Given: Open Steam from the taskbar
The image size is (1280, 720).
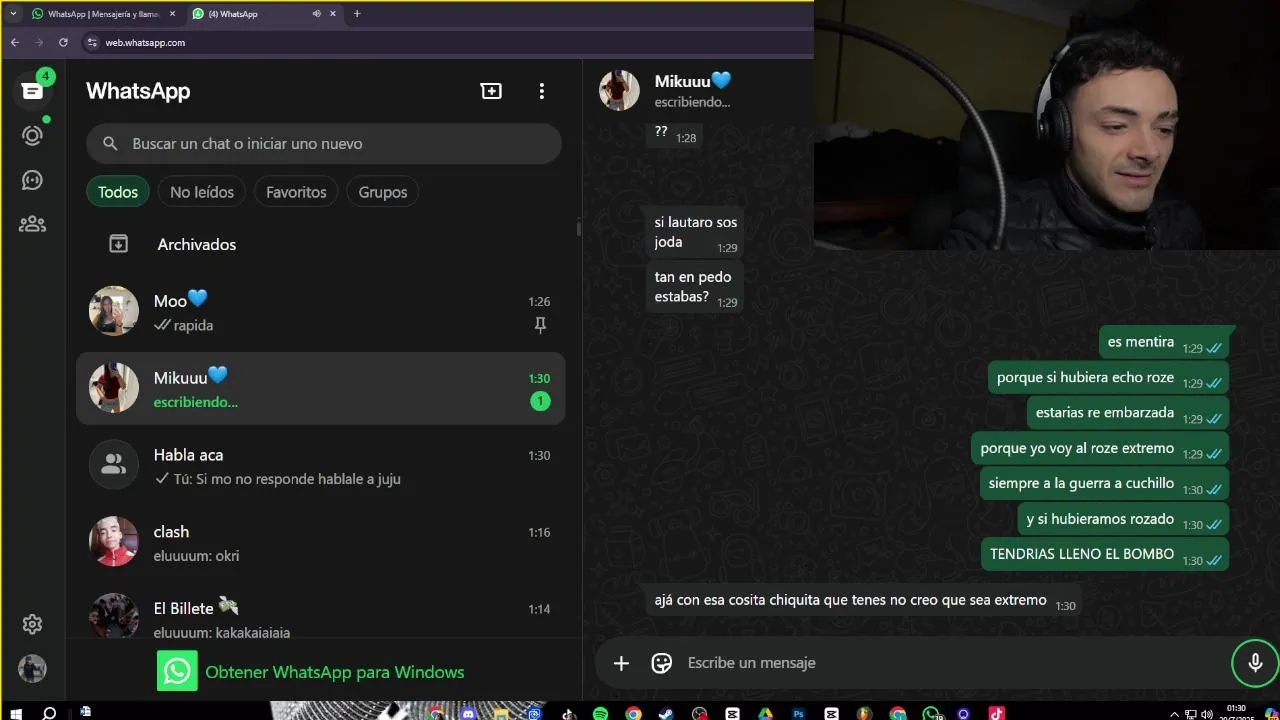Looking at the screenshot, I should click(x=666, y=714).
